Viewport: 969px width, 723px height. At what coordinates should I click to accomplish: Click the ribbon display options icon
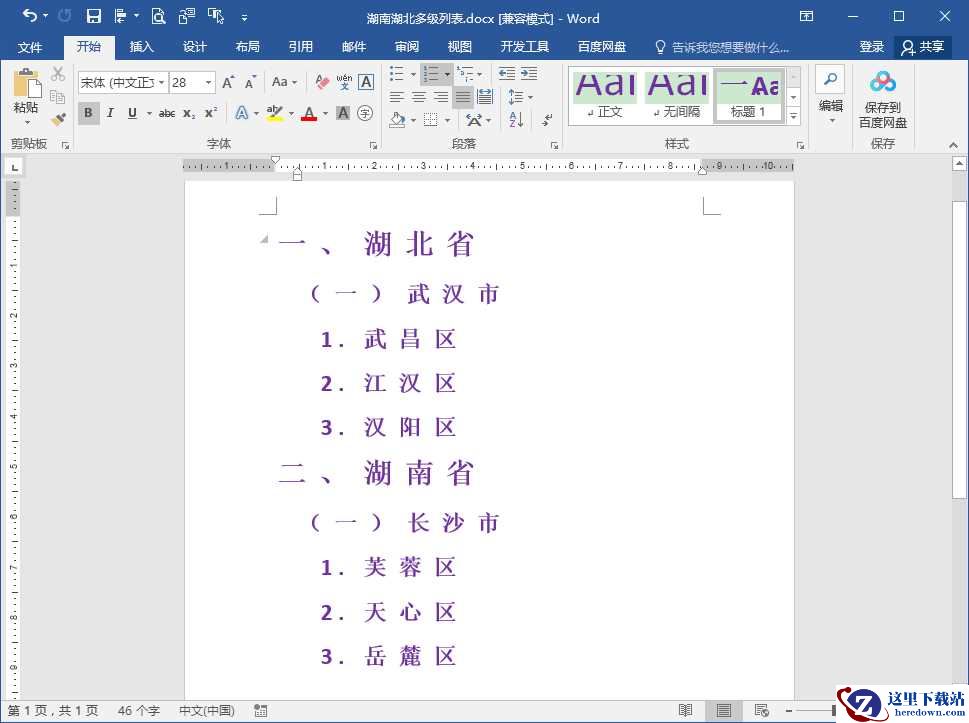coord(806,16)
